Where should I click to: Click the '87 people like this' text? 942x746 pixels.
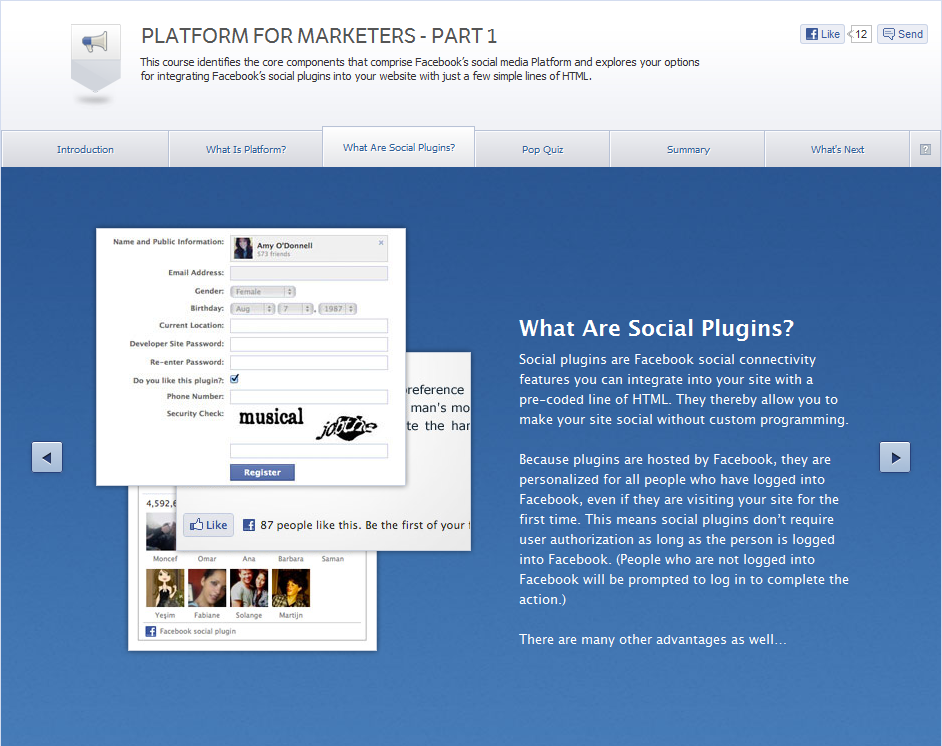pyautogui.click(x=309, y=525)
